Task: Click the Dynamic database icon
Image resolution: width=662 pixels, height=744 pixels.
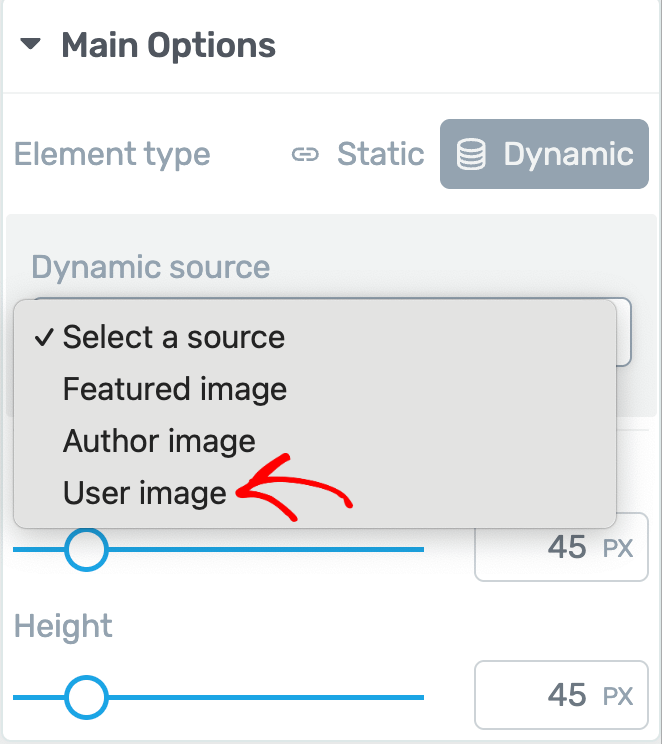Action: (471, 154)
